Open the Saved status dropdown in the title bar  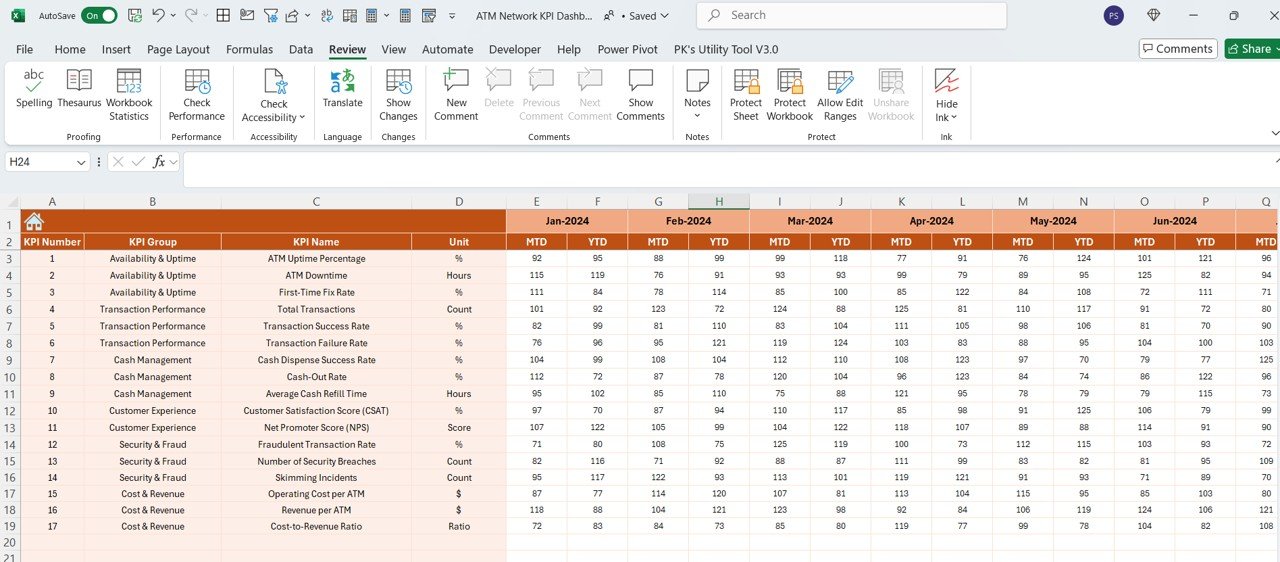(x=665, y=16)
